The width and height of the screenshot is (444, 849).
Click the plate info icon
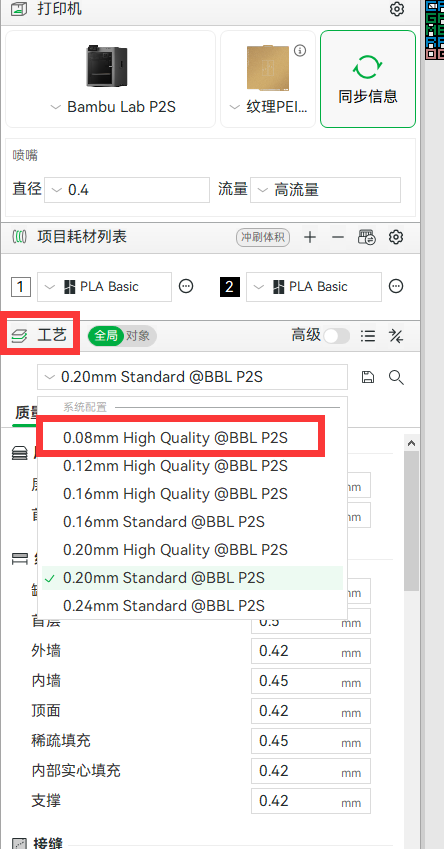pos(300,51)
